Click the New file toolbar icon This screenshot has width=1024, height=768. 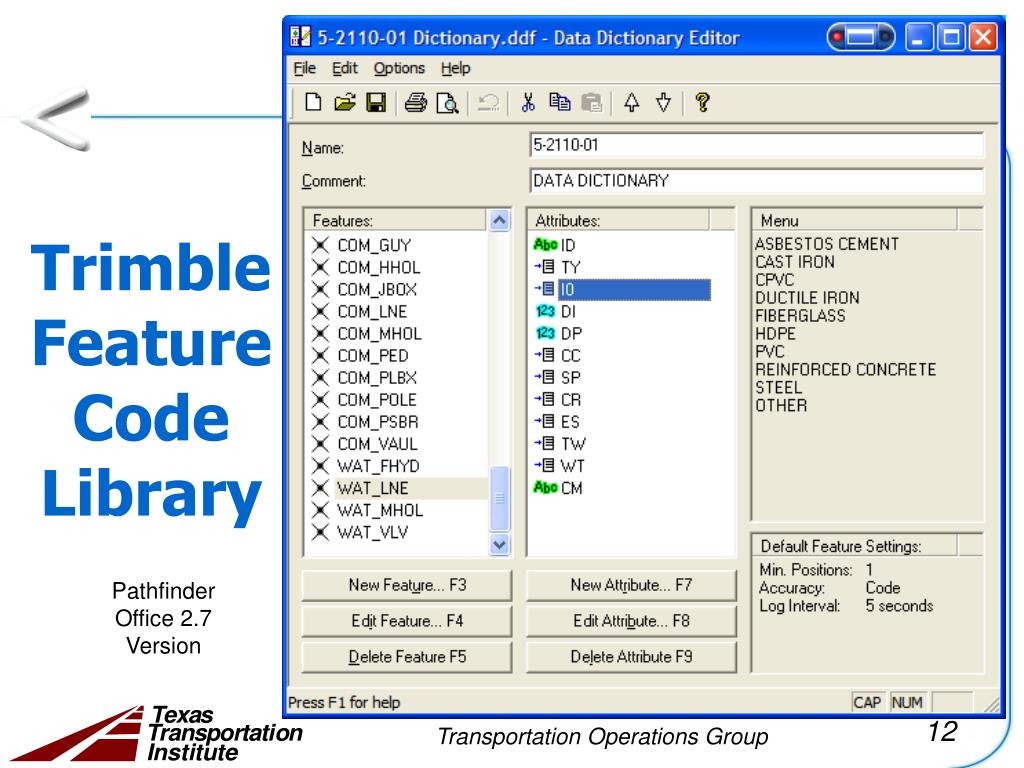tap(313, 103)
